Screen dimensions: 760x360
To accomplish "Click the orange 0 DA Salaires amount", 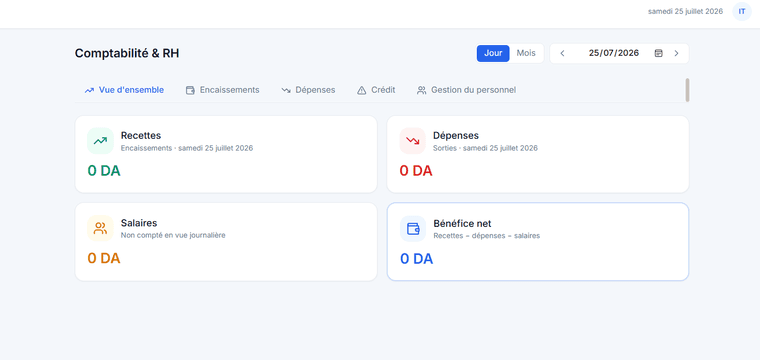I will (104, 258).
